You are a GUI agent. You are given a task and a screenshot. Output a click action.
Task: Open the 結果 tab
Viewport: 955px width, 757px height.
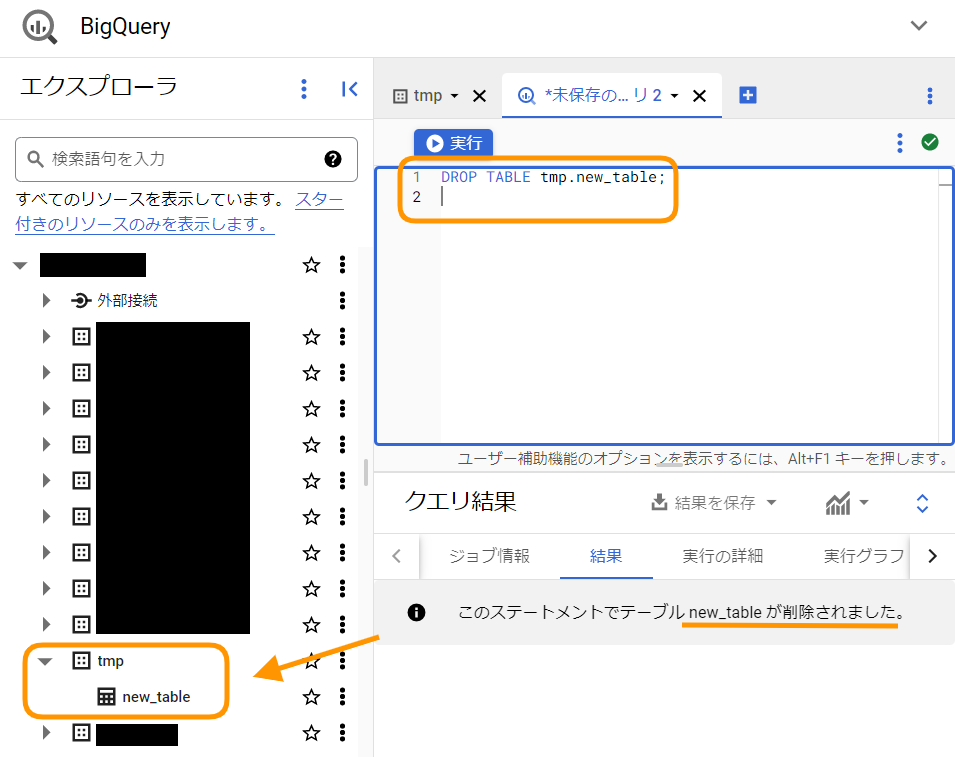point(606,556)
